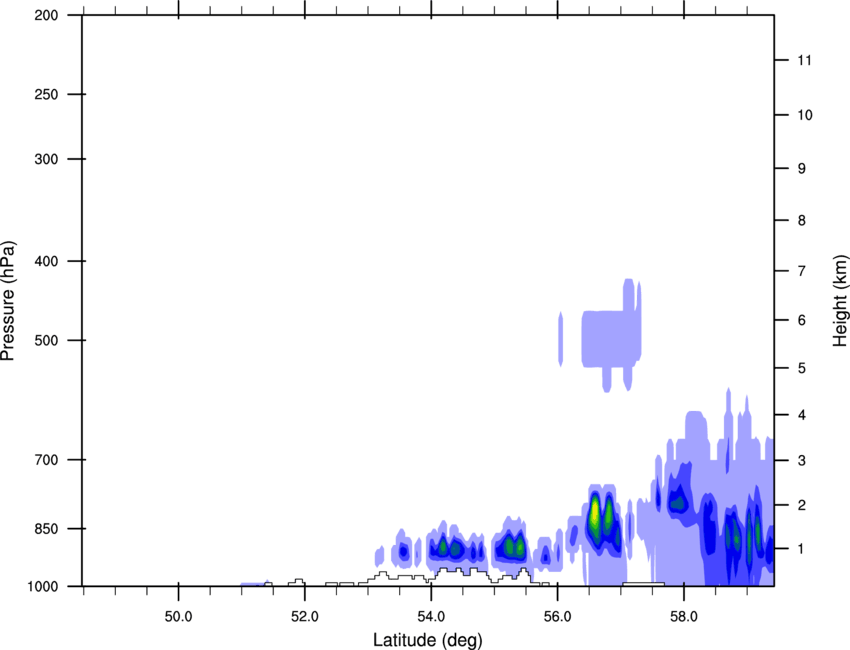
Task: Click the 8 km height label
Action: (x=802, y=220)
